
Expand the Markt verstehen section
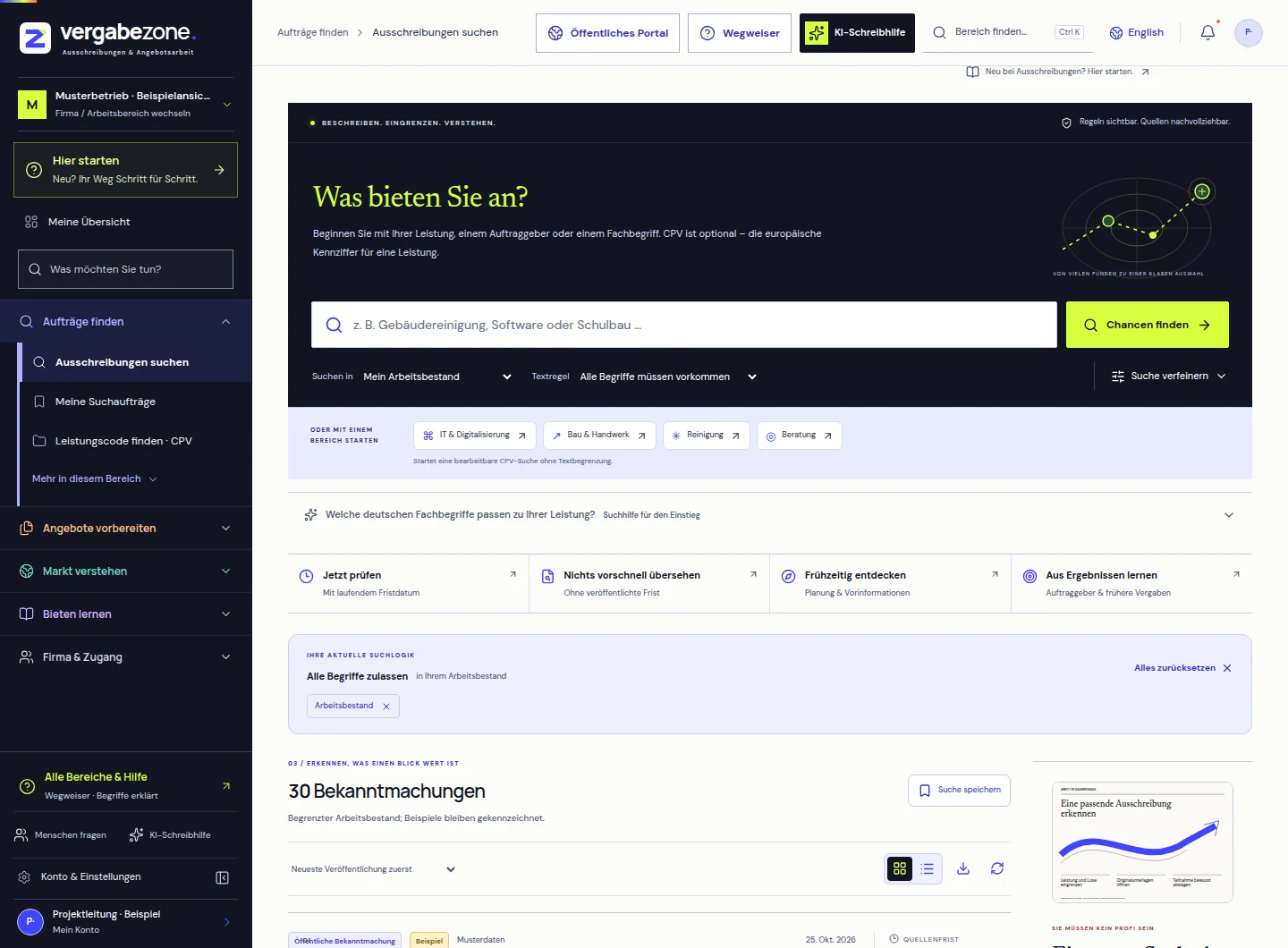coord(125,571)
